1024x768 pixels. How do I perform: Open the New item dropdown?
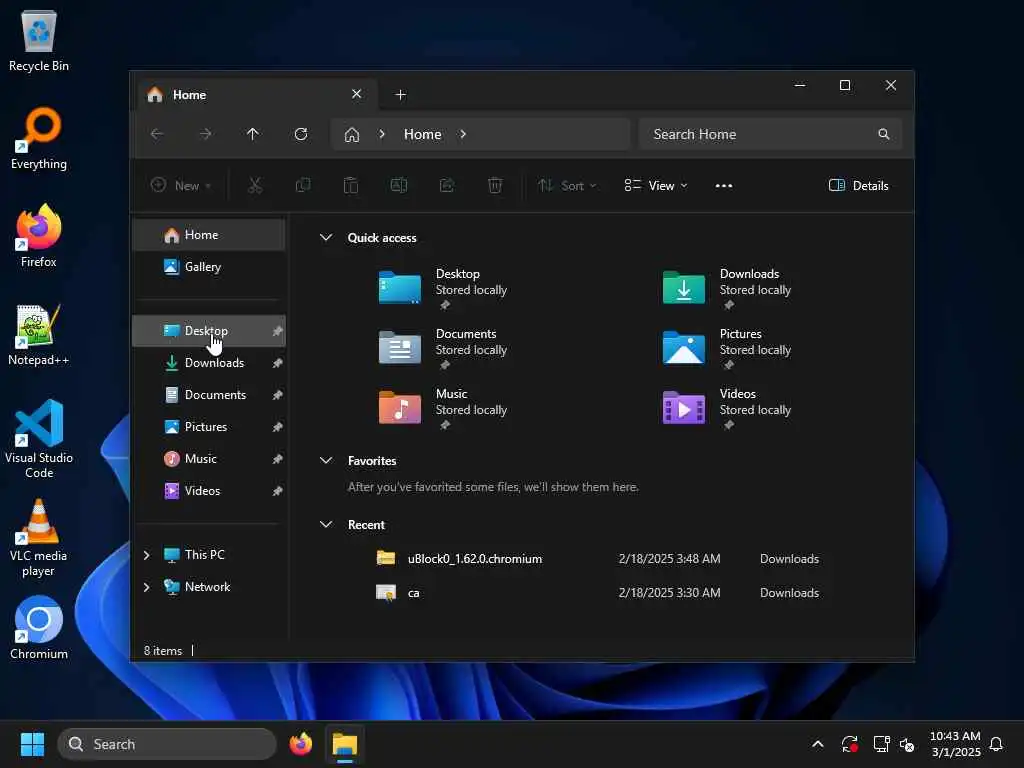[x=181, y=185]
